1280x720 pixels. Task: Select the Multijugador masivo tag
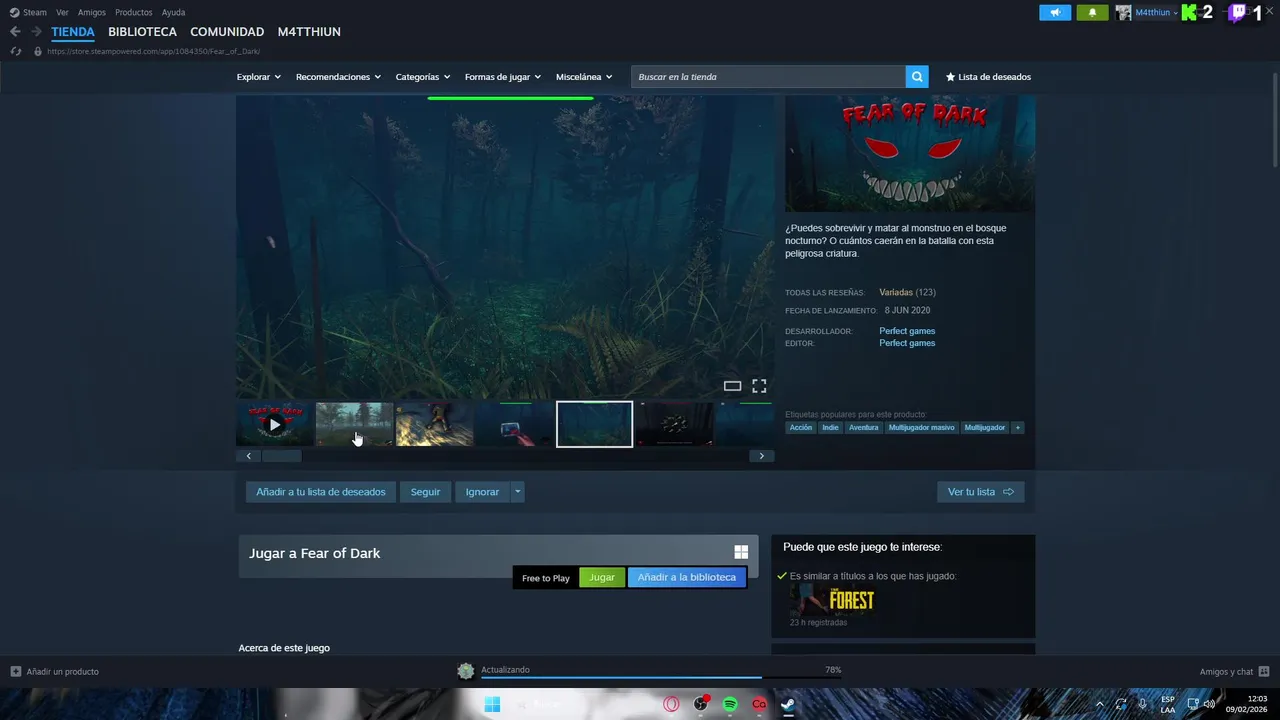pos(921,428)
